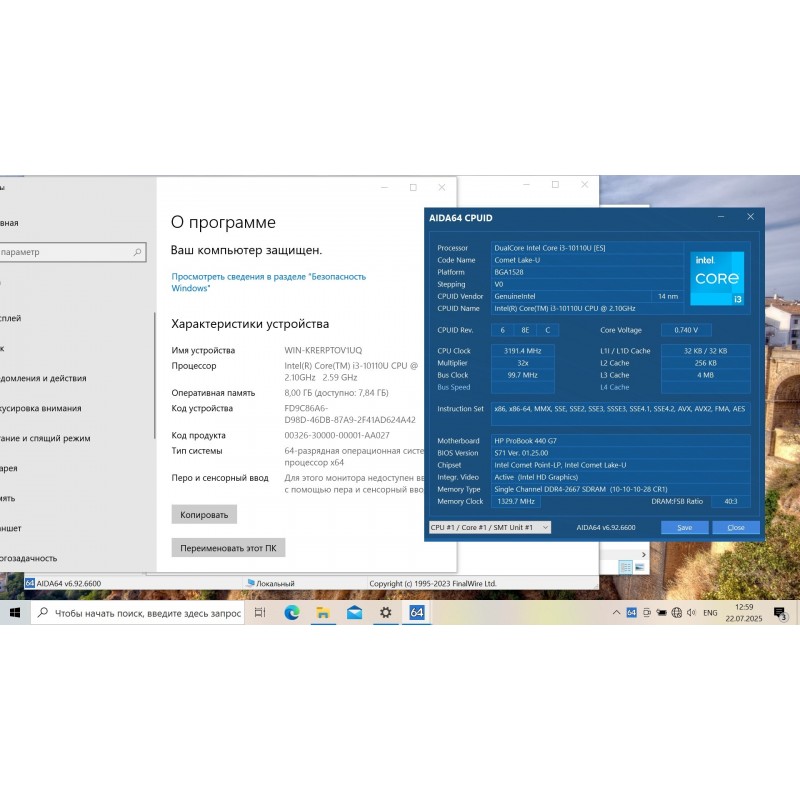Image resolution: width=800 pixels, height=800 pixels.
Task: Click the AIDA64 logo in the status bar
Action: tap(30, 583)
